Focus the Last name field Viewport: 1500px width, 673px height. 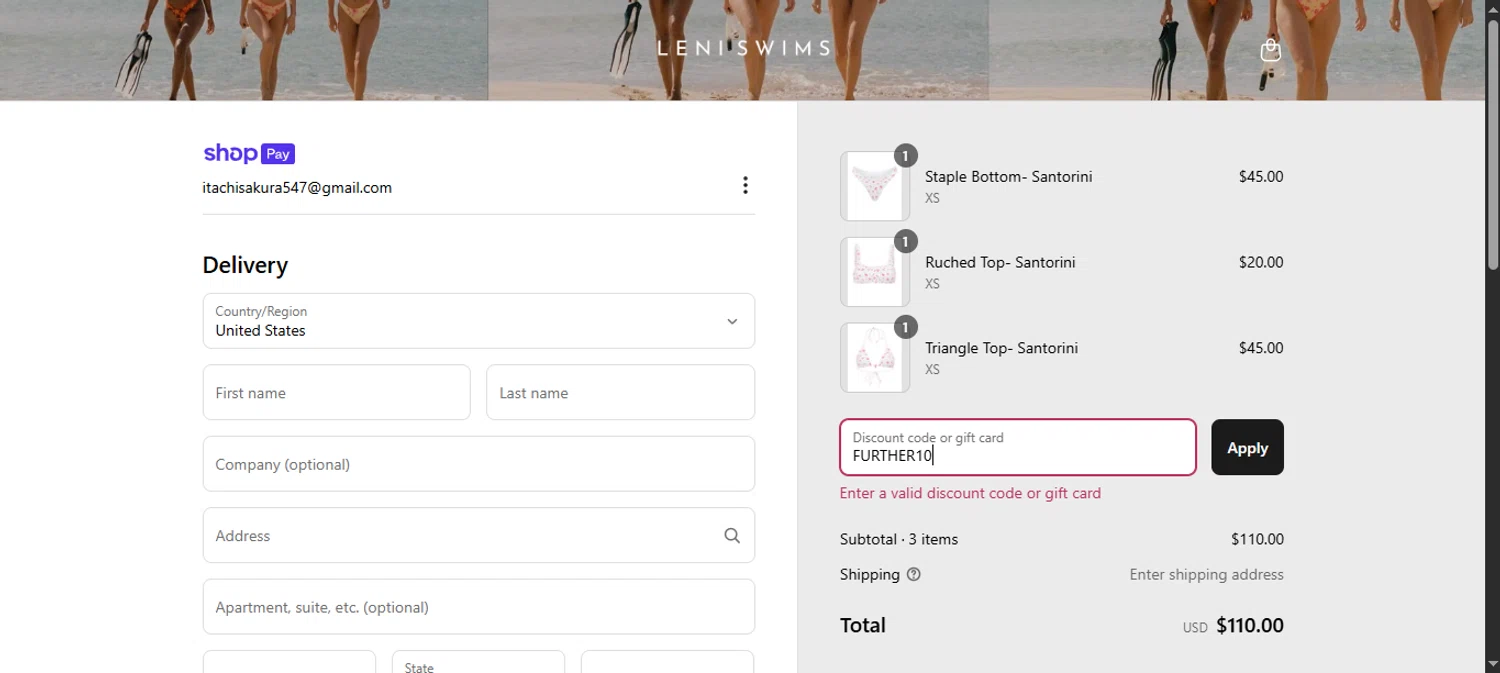[x=620, y=392]
